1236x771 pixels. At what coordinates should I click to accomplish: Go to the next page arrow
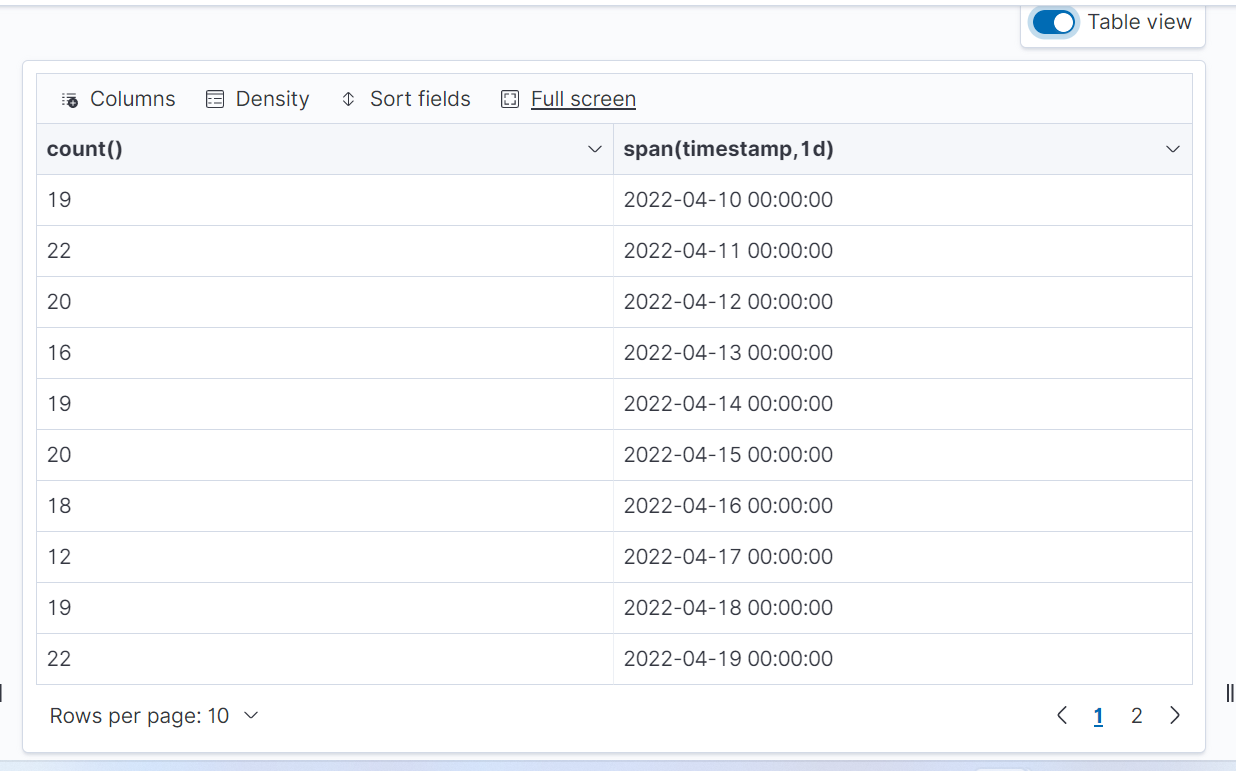[x=1175, y=715]
